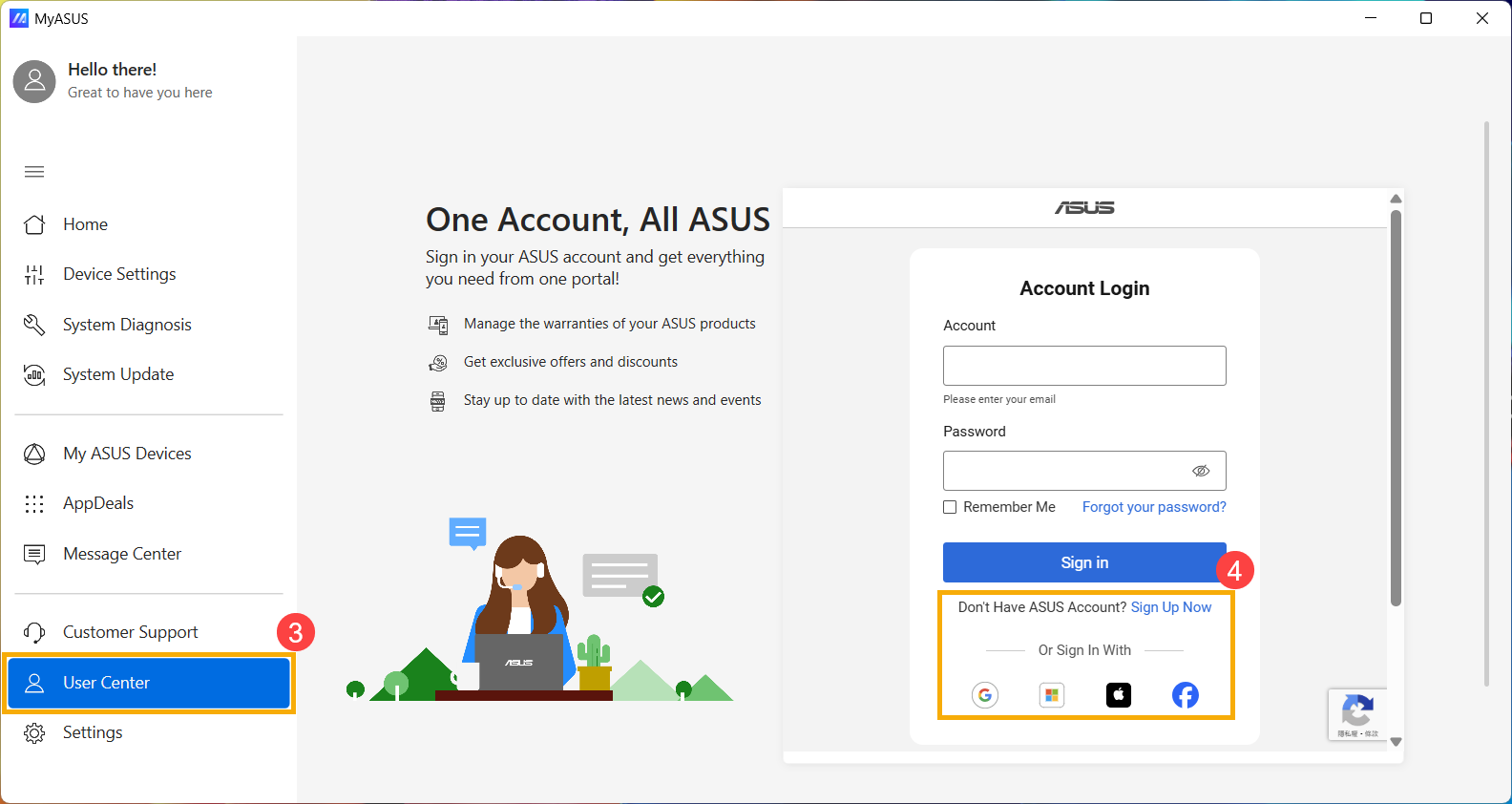1512x804 pixels.
Task: Click the blue Sign in button
Action: click(1084, 562)
